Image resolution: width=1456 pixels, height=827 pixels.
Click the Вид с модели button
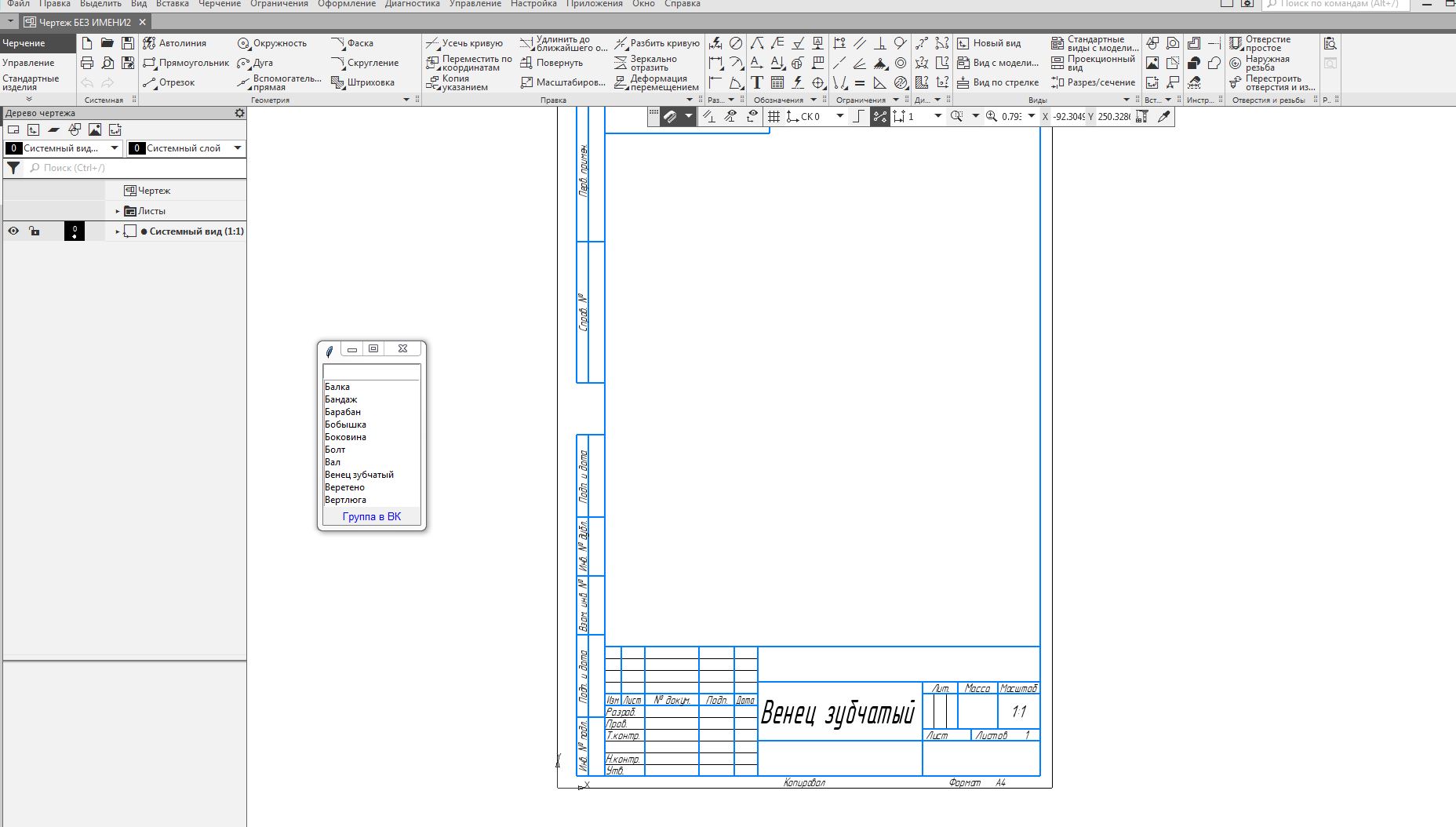click(998, 63)
